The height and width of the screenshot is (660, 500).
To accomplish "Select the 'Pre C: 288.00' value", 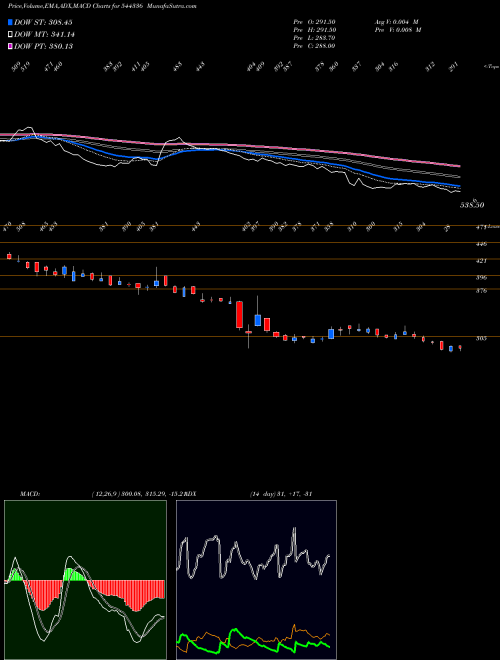I will click(x=314, y=46).
